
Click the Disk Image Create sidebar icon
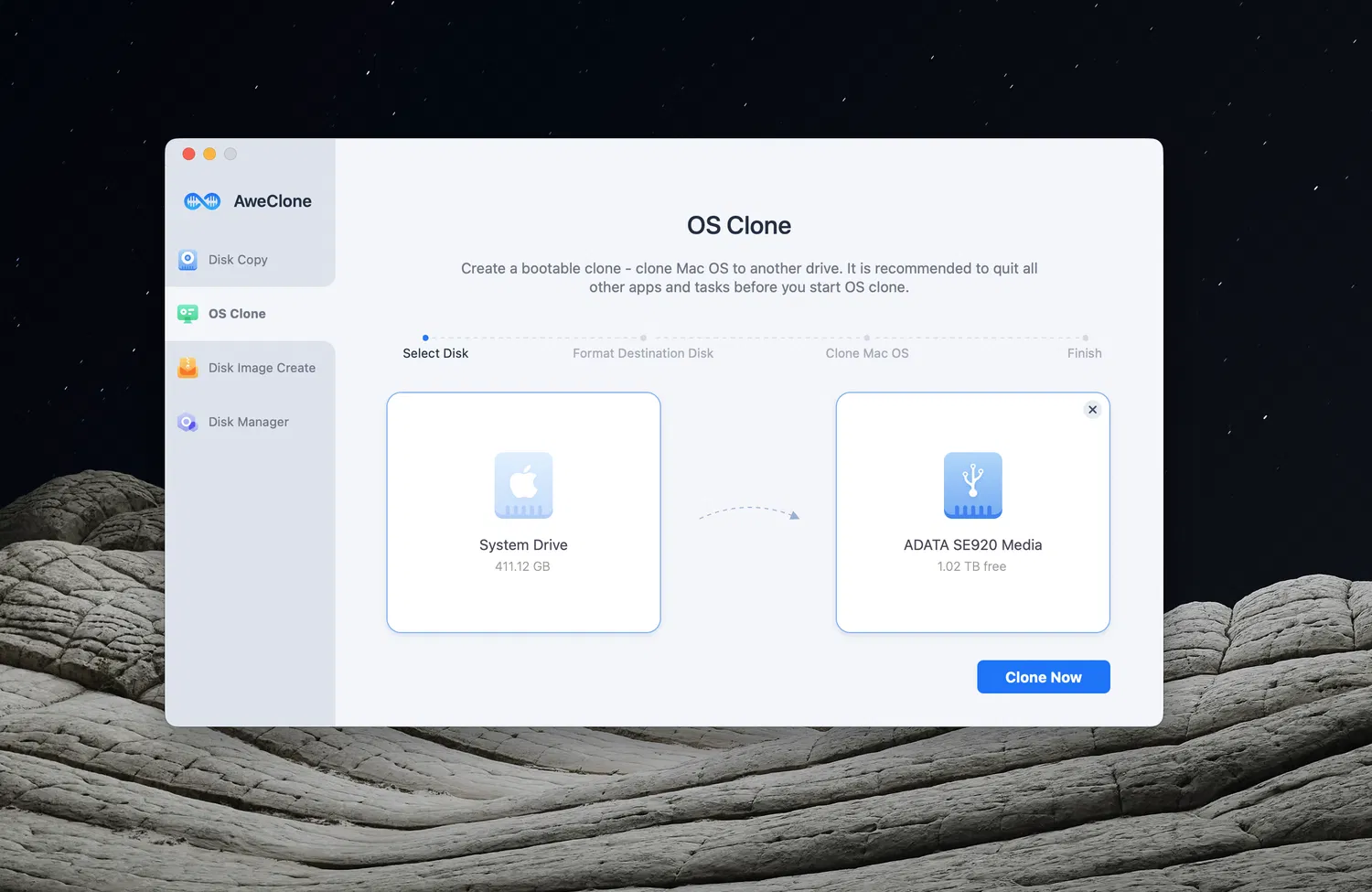(188, 368)
